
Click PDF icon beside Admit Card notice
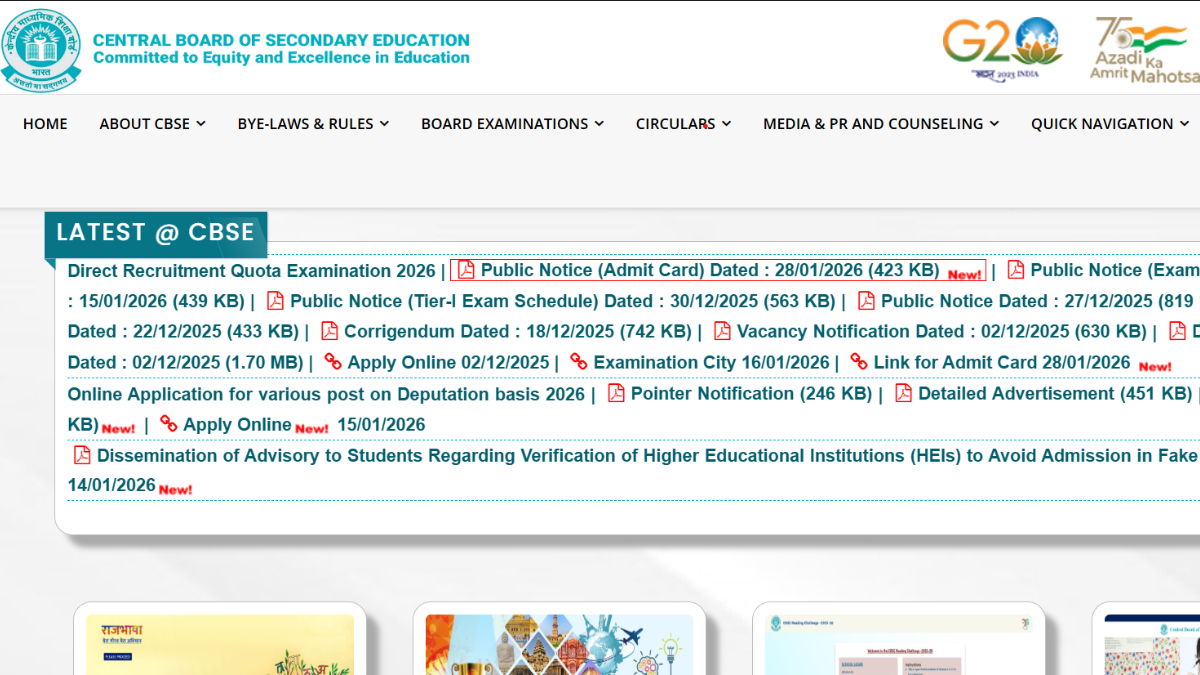[x=465, y=270]
